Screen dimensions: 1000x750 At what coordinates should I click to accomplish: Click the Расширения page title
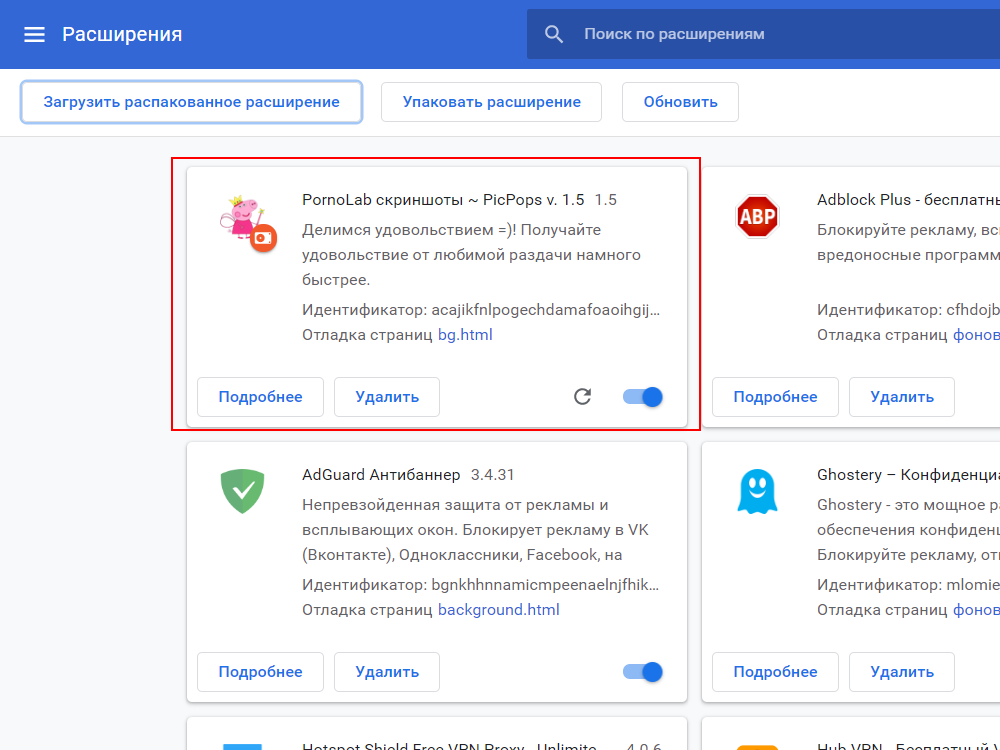(x=122, y=34)
